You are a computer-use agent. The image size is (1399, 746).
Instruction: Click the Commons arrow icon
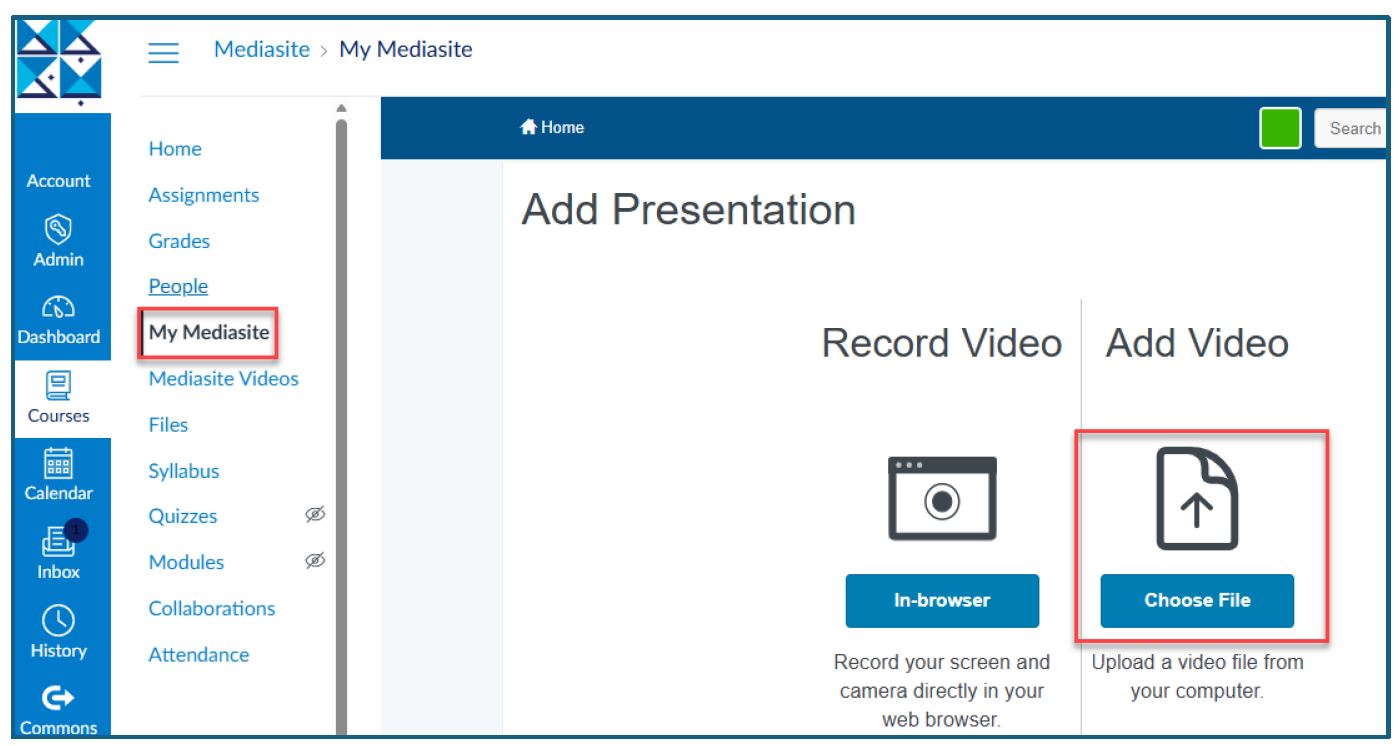click(x=58, y=697)
